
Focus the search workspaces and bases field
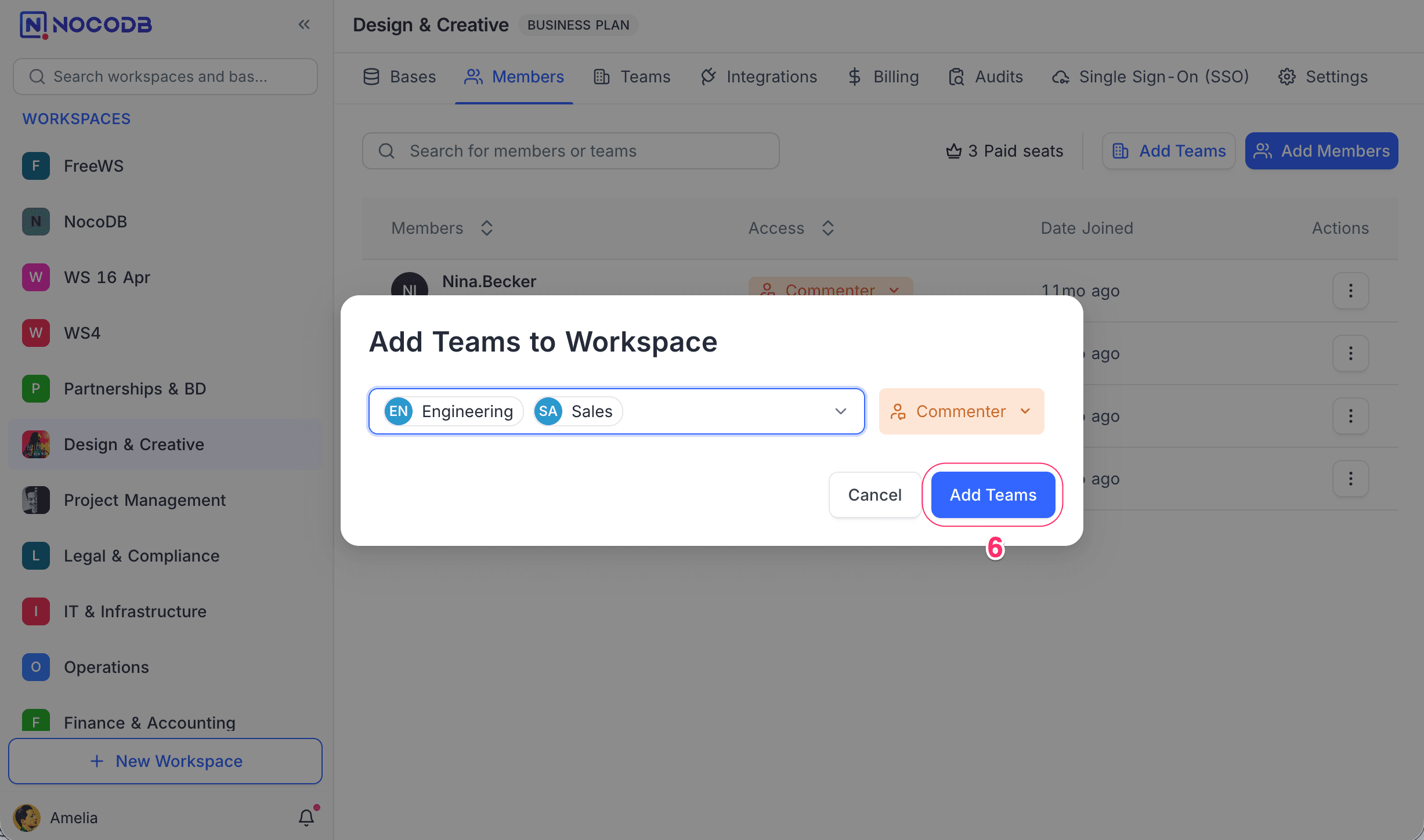click(165, 77)
